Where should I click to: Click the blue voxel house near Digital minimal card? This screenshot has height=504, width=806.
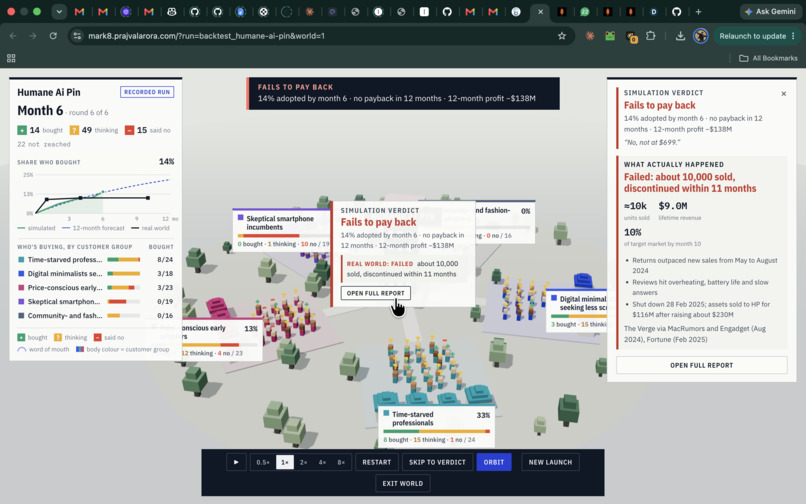[583, 280]
